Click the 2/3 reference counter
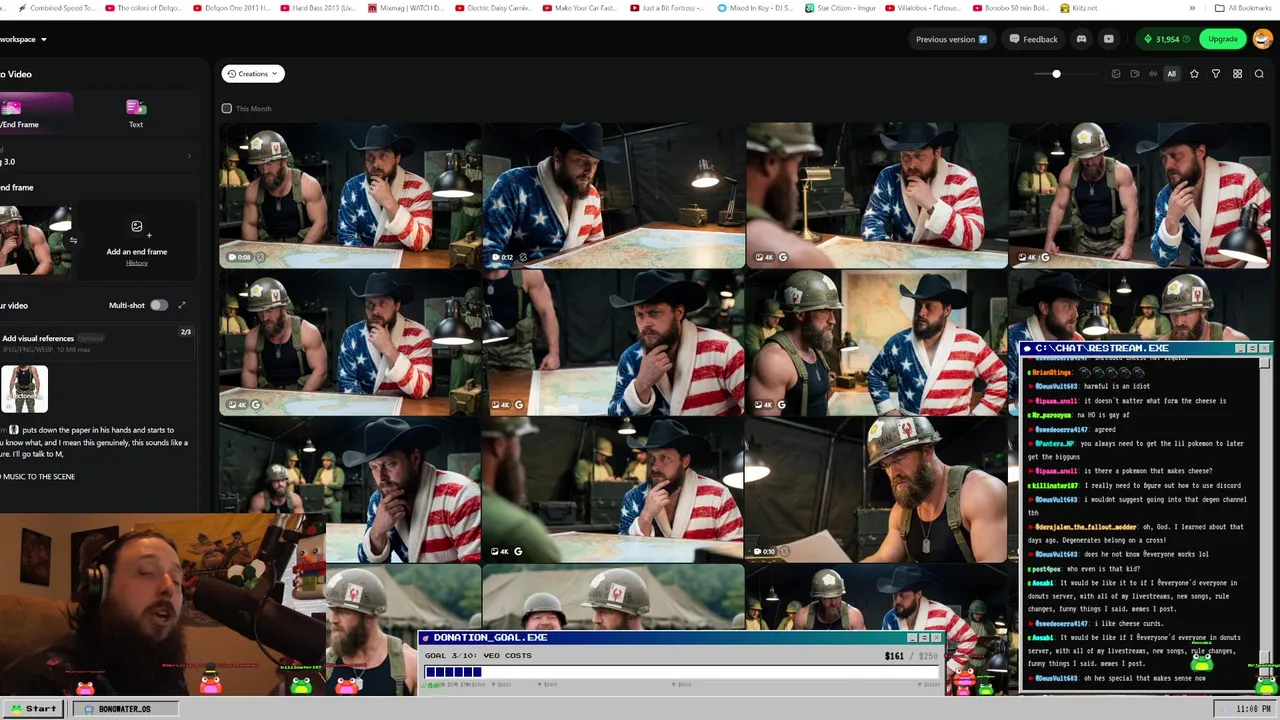This screenshot has height=720, width=1280. click(185, 332)
